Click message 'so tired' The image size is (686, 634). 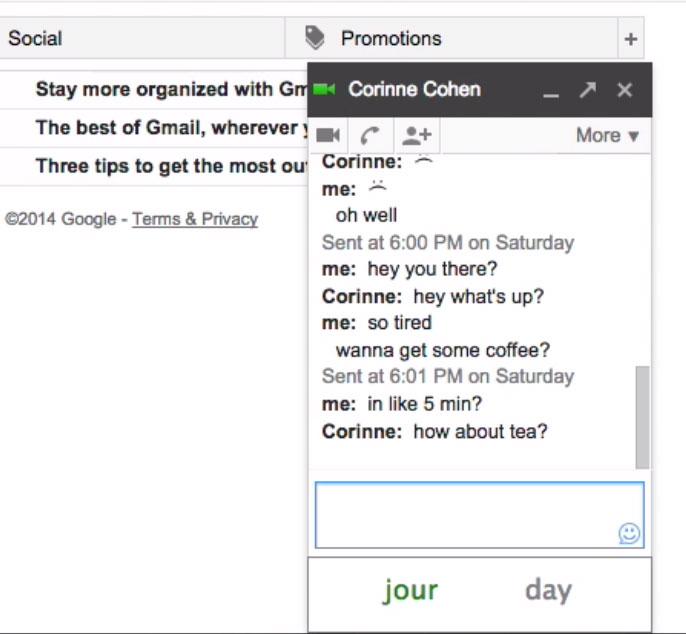click(399, 323)
